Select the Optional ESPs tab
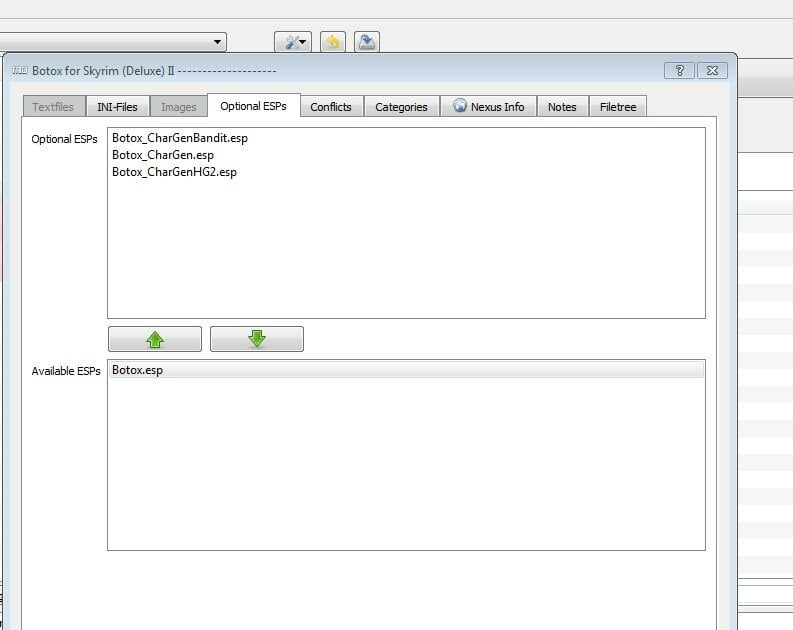 point(253,106)
